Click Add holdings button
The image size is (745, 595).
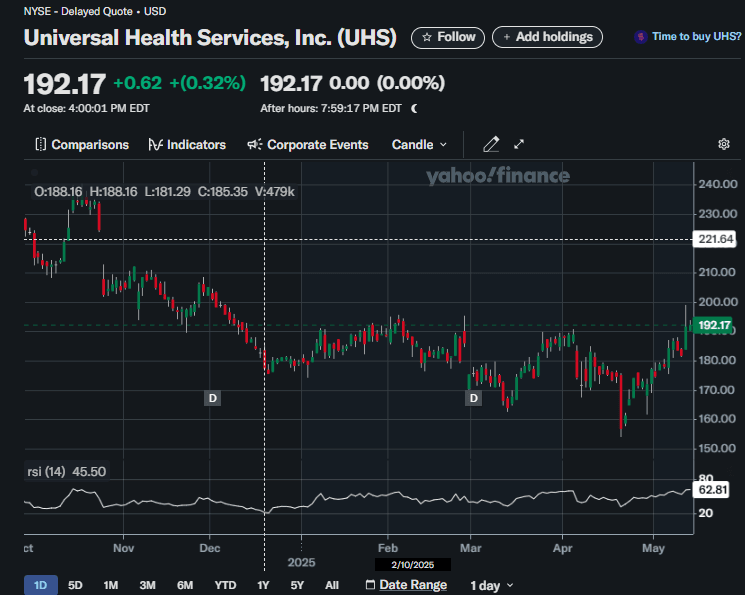pos(547,37)
